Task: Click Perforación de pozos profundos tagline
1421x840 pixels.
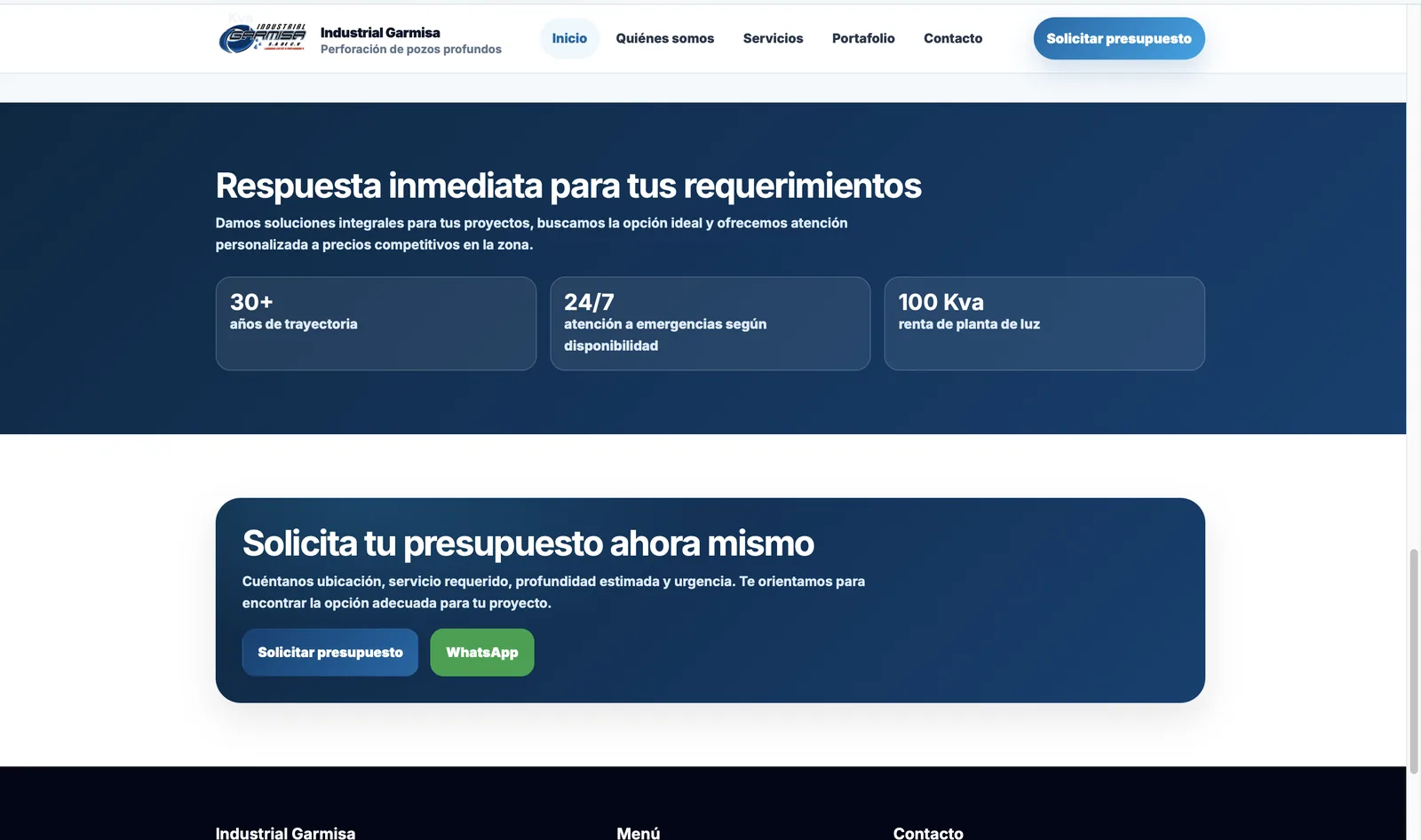Action: [411, 50]
